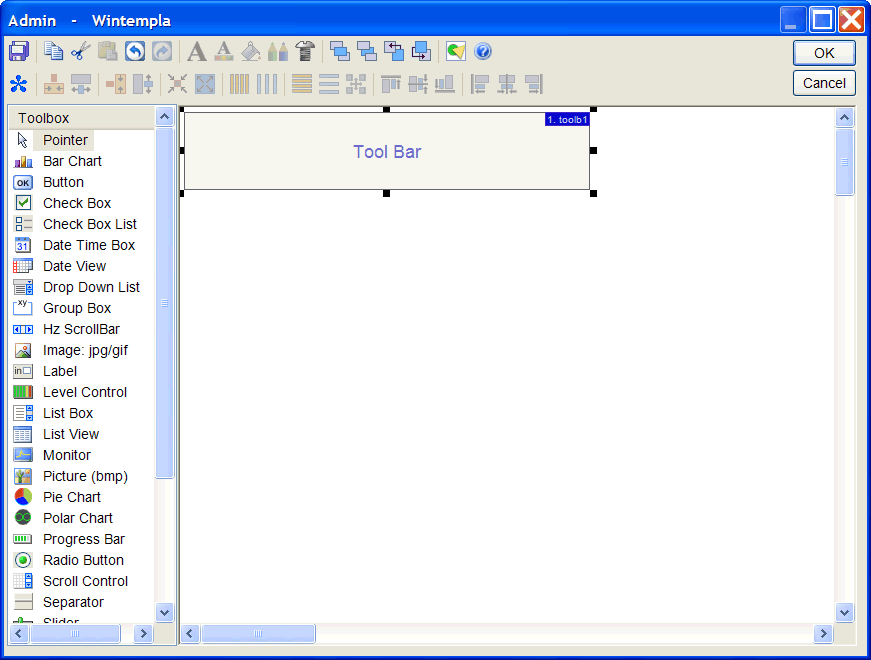This screenshot has height=660, width=871.
Task: Click the '1. toolb1' name tag
Action: pos(567,119)
